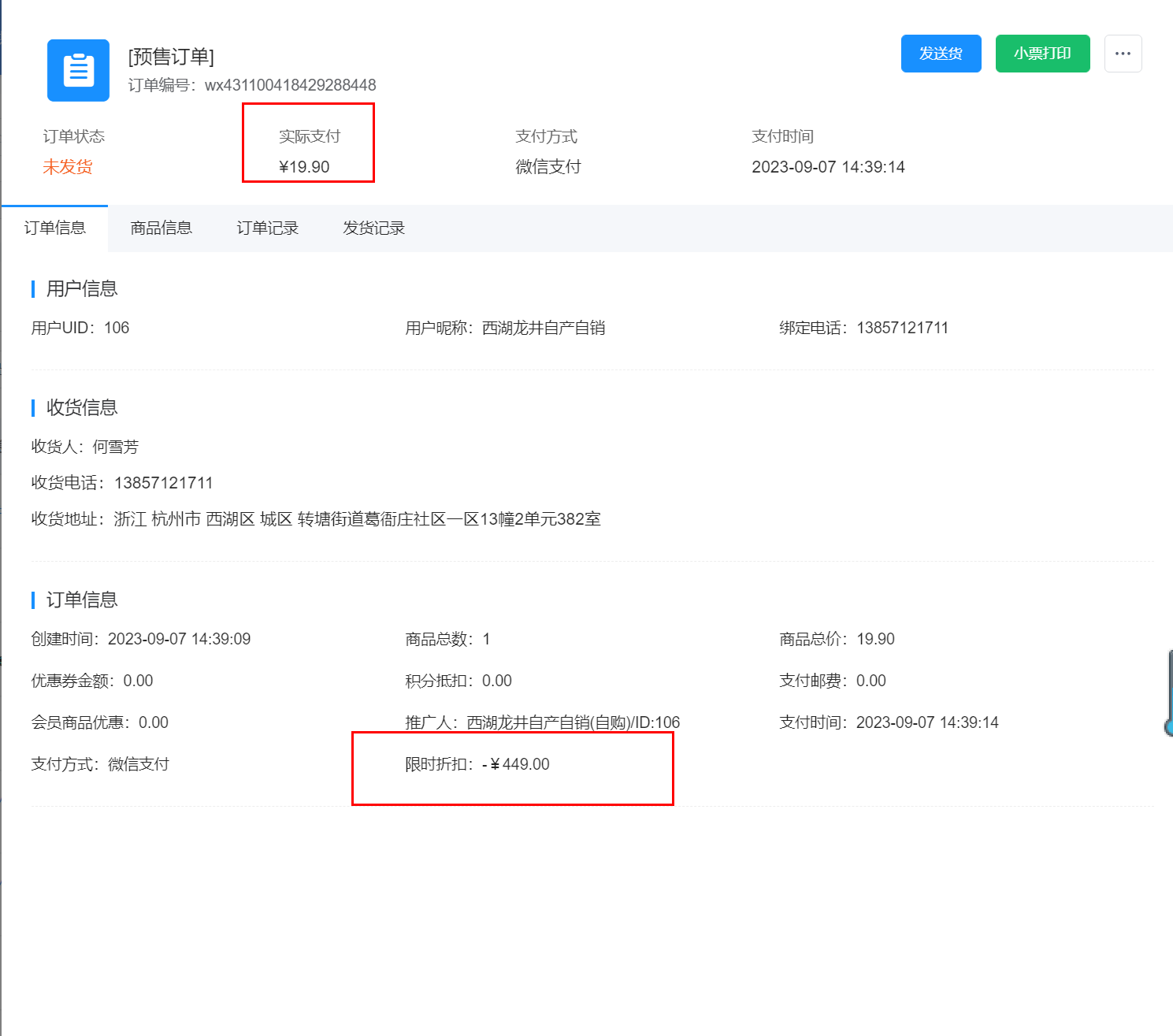Click the blue order clipboard icon
Image resolution: width=1173 pixels, height=1036 pixels.
[78, 70]
